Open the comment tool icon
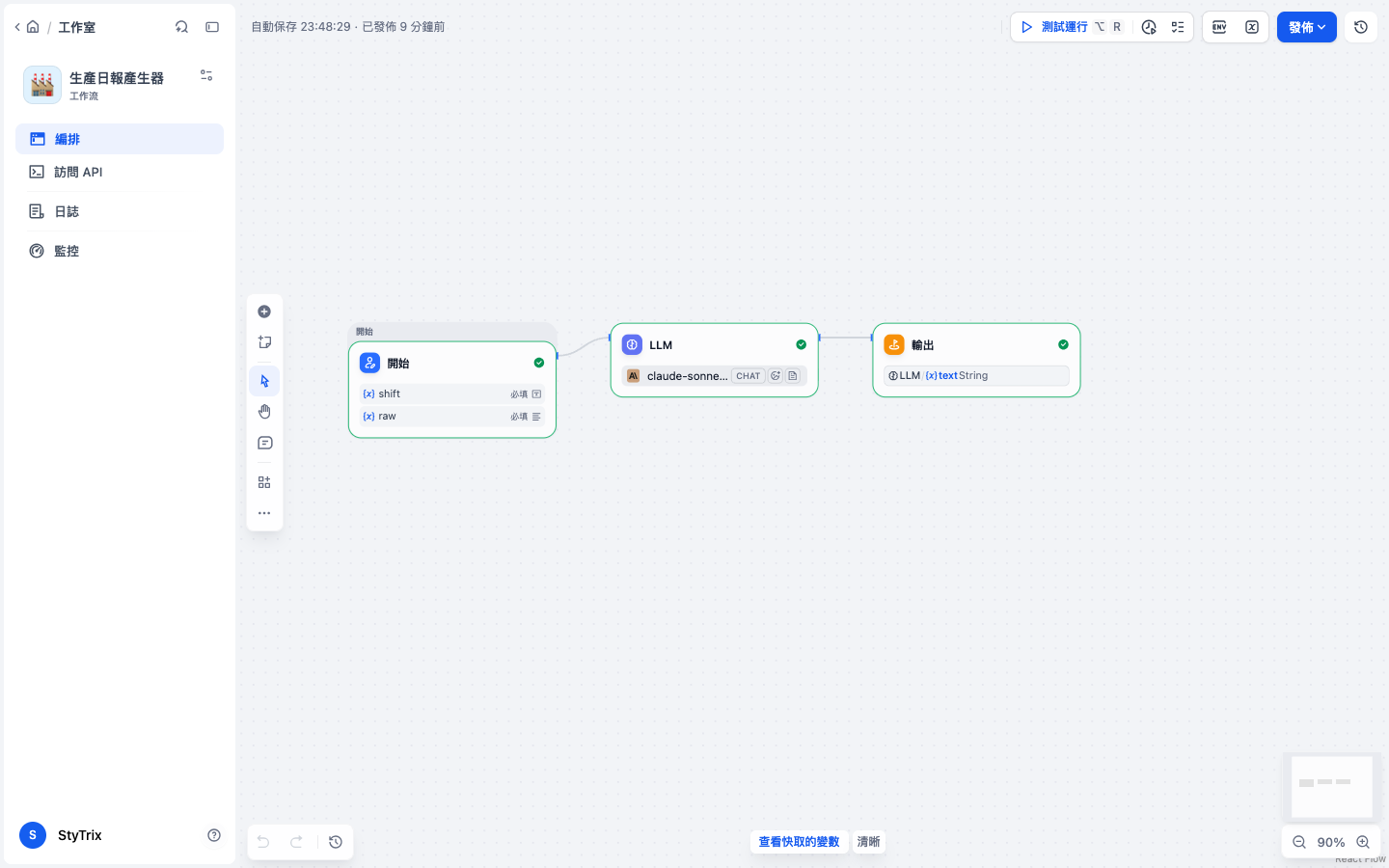Viewport: 1389px width, 868px height. click(x=264, y=444)
